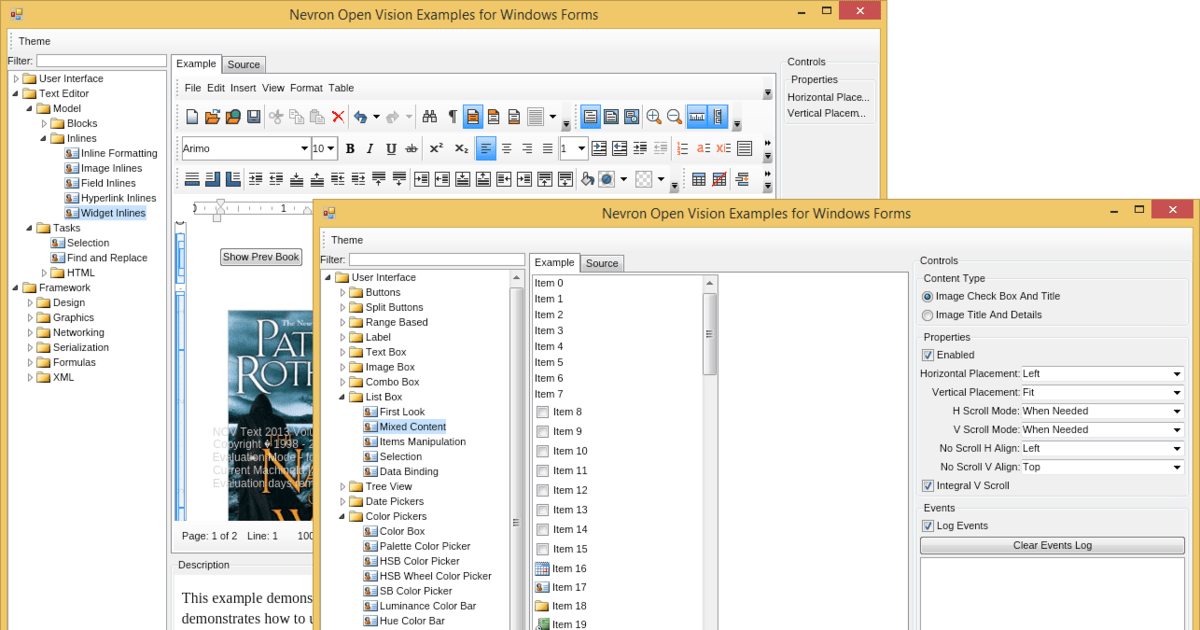The height and width of the screenshot is (630, 1200).
Task: Toggle Bold formatting
Action: coord(350,149)
